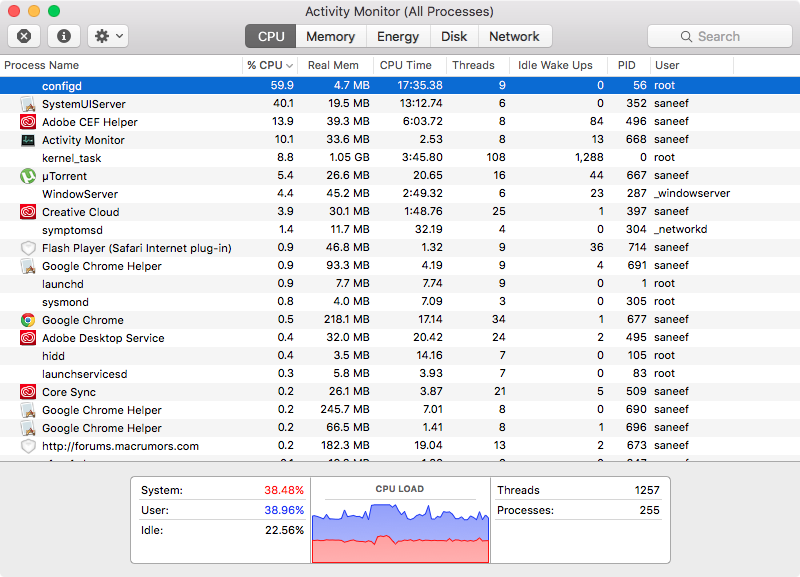Select the kernel_task process
The height and width of the screenshot is (577, 800).
pyautogui.click(x=400, y=158)
